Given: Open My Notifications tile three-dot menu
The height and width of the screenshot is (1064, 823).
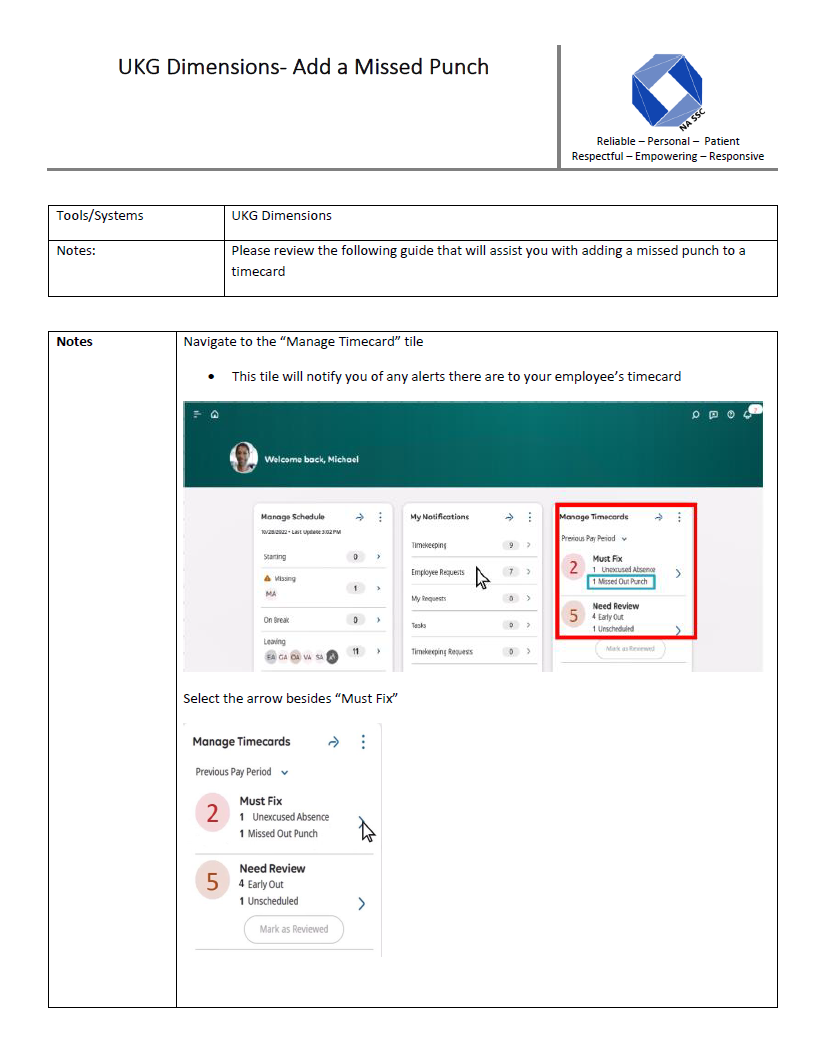Looking at the screenshot, I should tap(529, 517).
